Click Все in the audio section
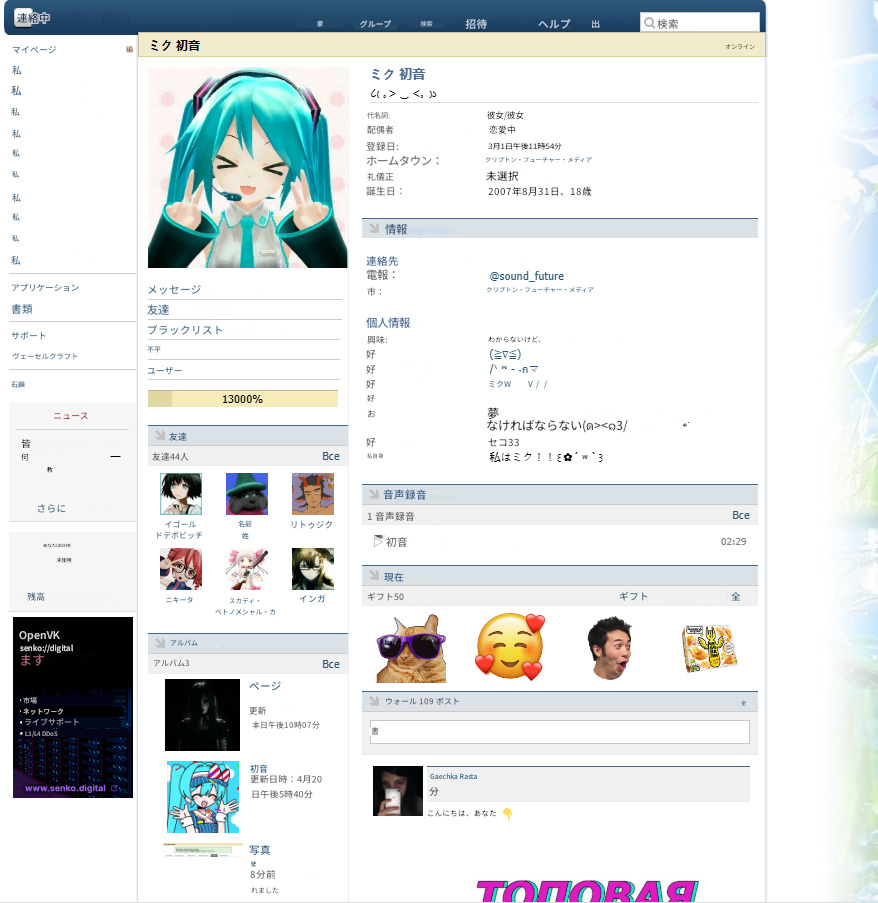The image size is (878, 903). pos(741,515)
